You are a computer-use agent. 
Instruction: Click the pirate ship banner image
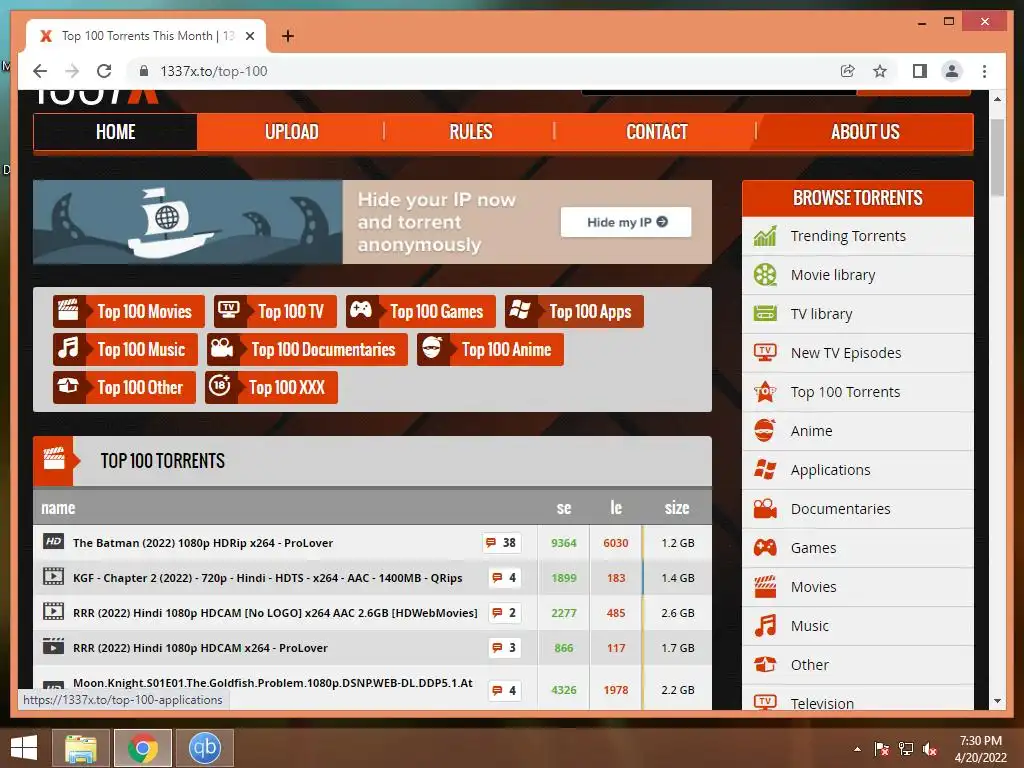pos(187,222)
